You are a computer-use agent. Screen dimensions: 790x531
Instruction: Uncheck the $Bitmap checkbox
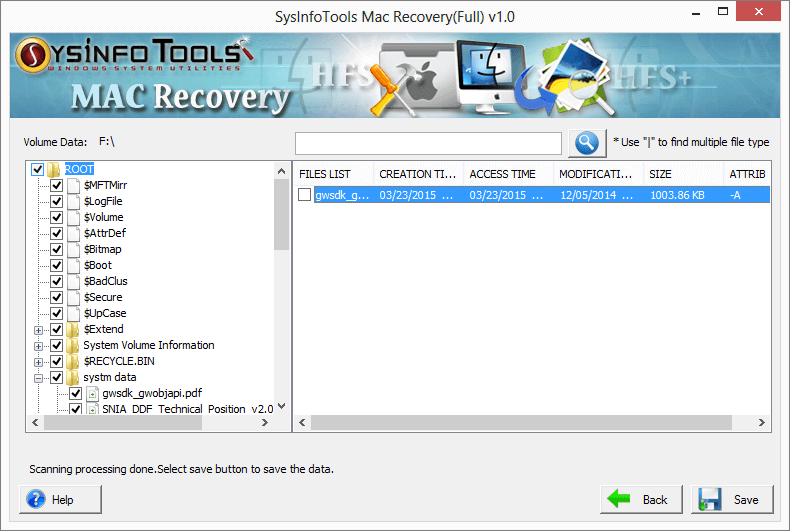pyautogui.click(x=56, y=249)
